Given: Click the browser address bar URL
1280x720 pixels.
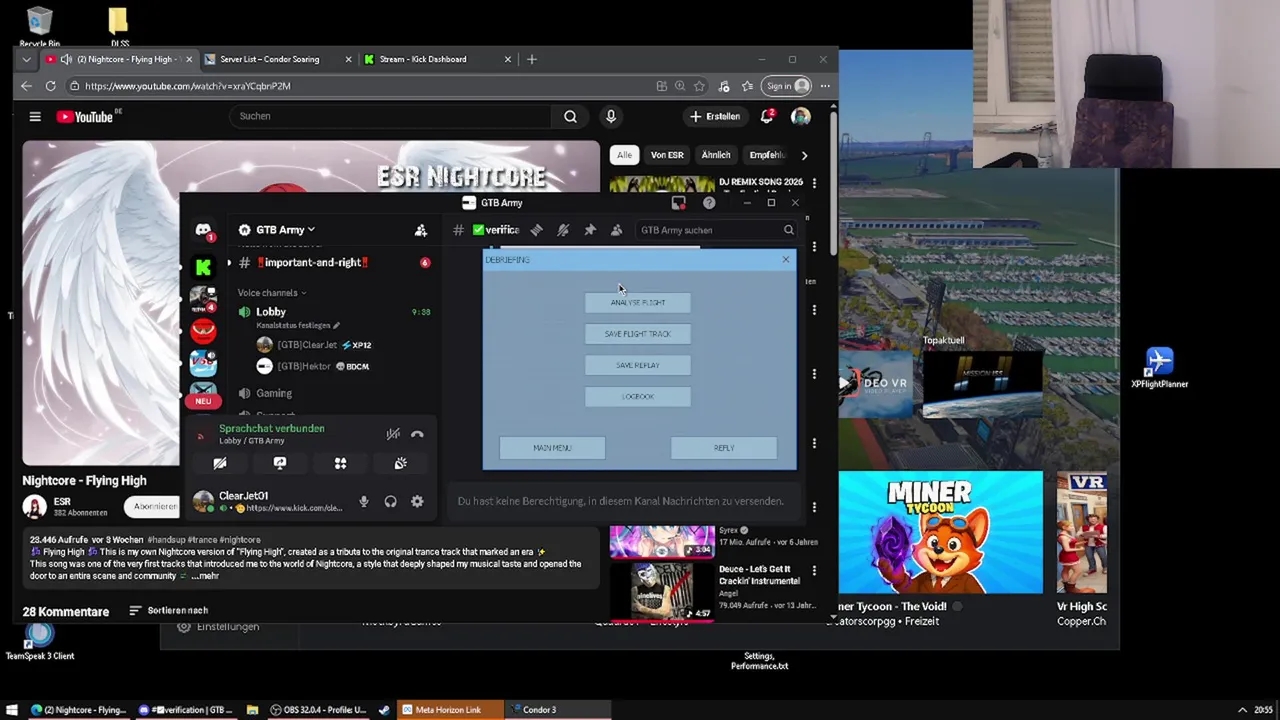Looking at the screenshot, I should click(187, 86).
